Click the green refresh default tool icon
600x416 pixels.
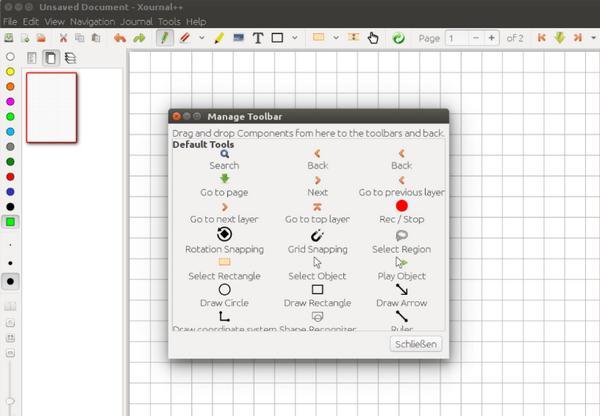tap(398, 38)
